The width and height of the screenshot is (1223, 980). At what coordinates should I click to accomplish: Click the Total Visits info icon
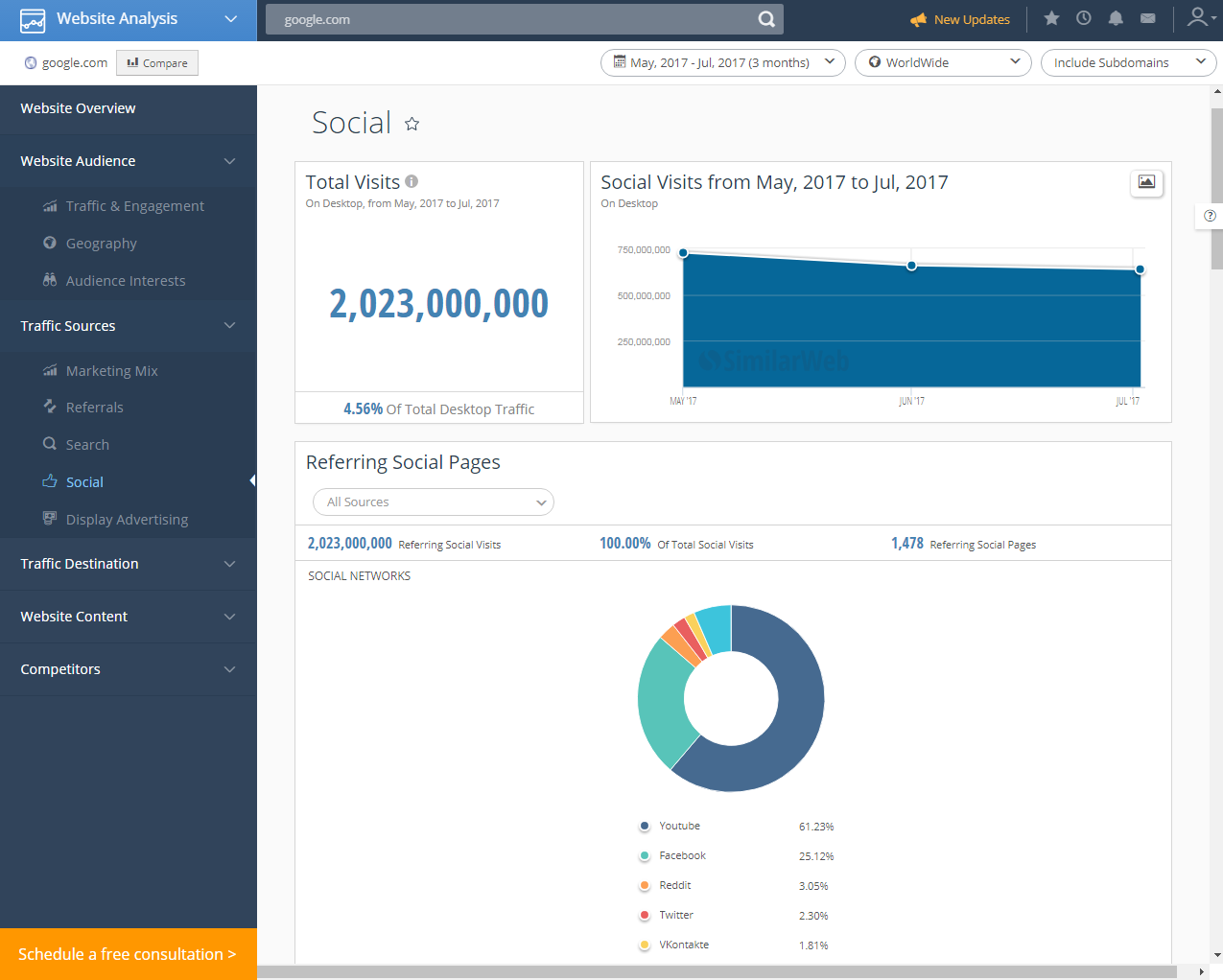412,180
